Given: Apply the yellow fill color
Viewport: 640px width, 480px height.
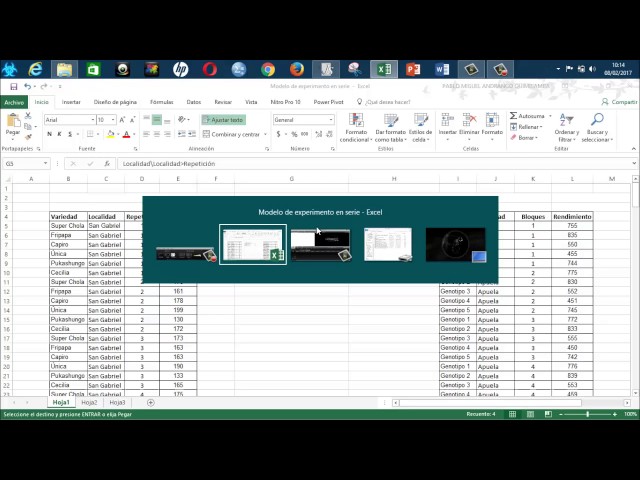Looking at the screenshot, I should tap(110, 134).
